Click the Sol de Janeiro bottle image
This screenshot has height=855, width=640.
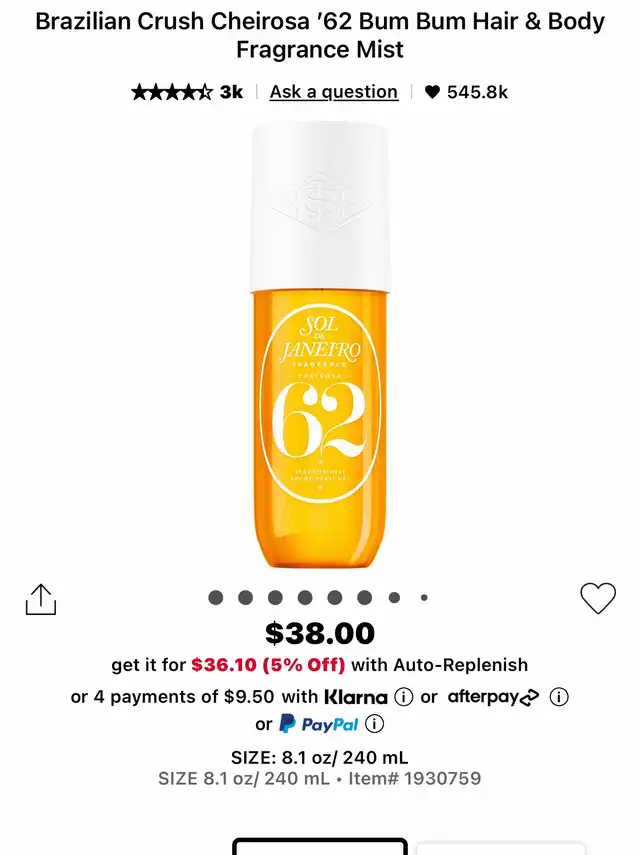pyautogui.click(x=320, y=345)
